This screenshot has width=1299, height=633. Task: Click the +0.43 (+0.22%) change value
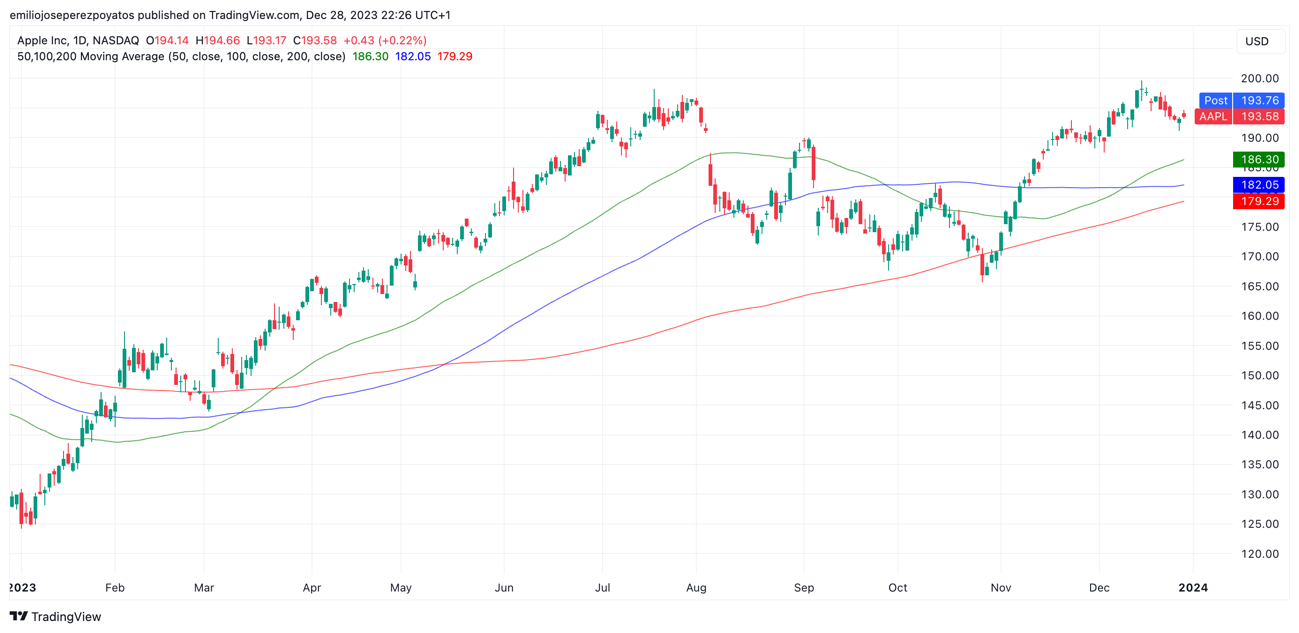[385, 41]
